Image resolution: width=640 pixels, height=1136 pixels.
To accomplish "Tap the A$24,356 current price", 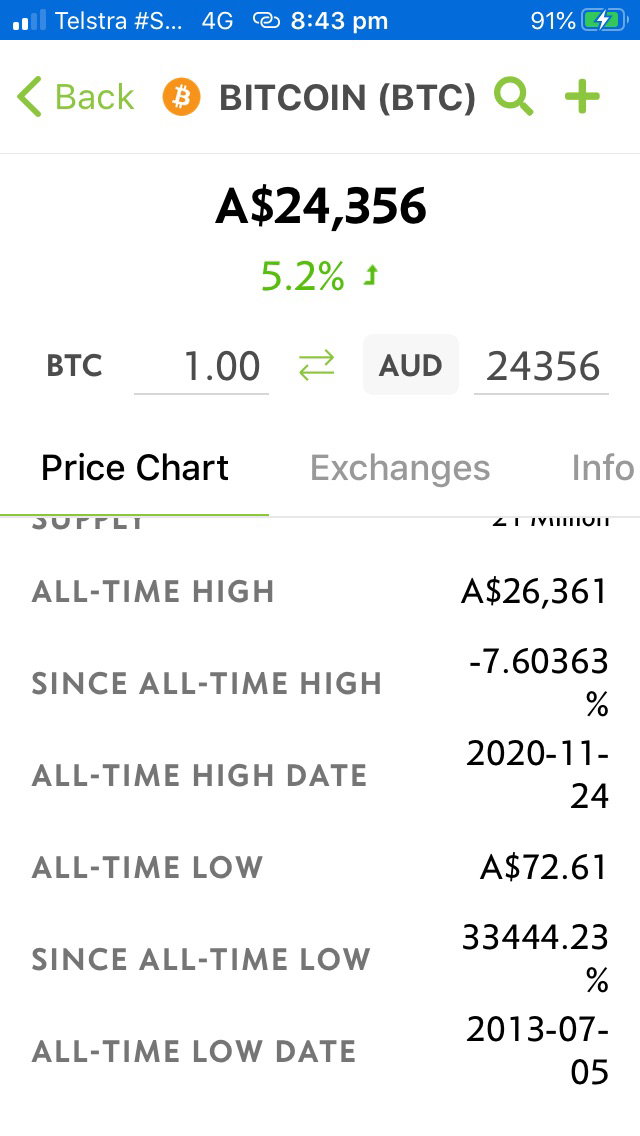I will click(x=321, y=206).
